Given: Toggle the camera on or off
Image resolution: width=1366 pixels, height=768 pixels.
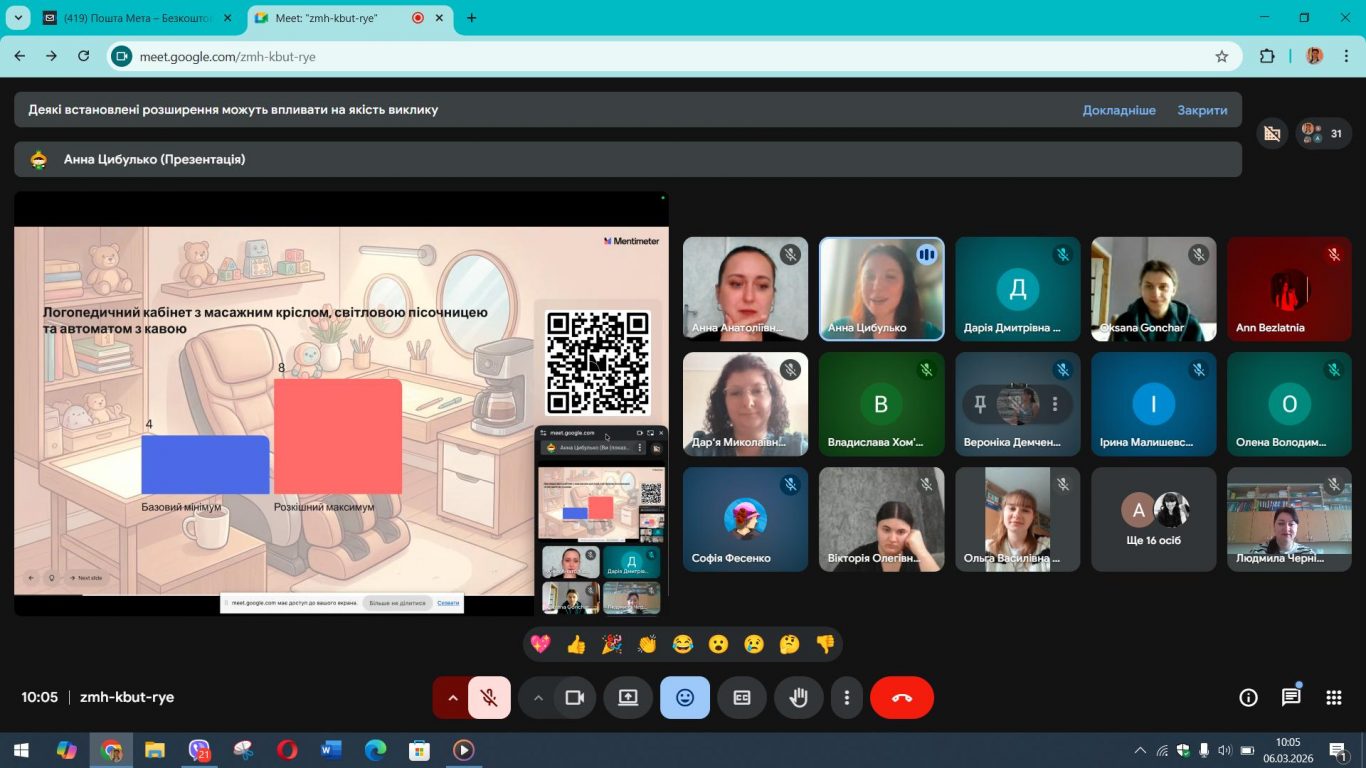Looking at the screenshot, I should click(x=575, y=698).
